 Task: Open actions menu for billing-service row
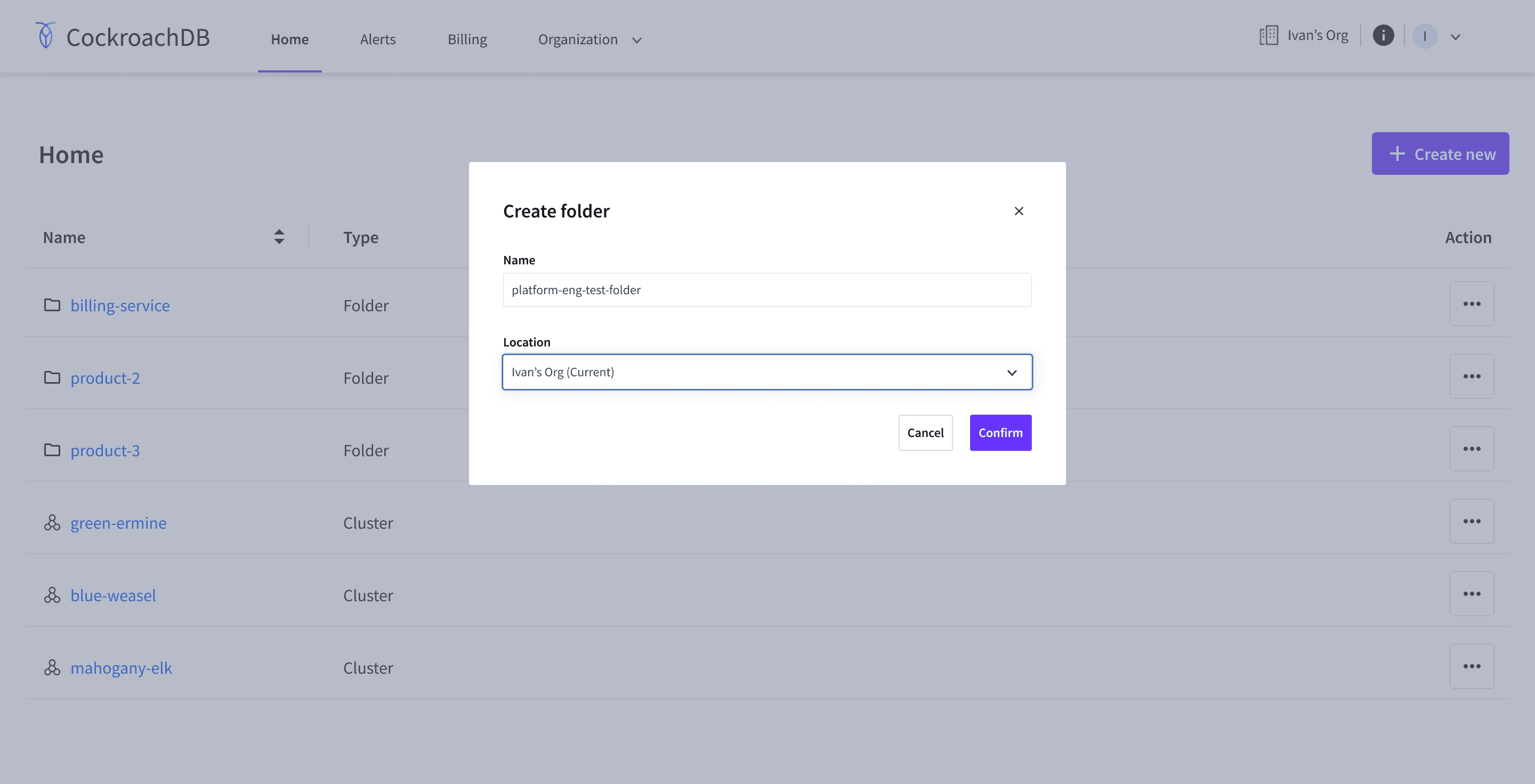[1472, 304]
